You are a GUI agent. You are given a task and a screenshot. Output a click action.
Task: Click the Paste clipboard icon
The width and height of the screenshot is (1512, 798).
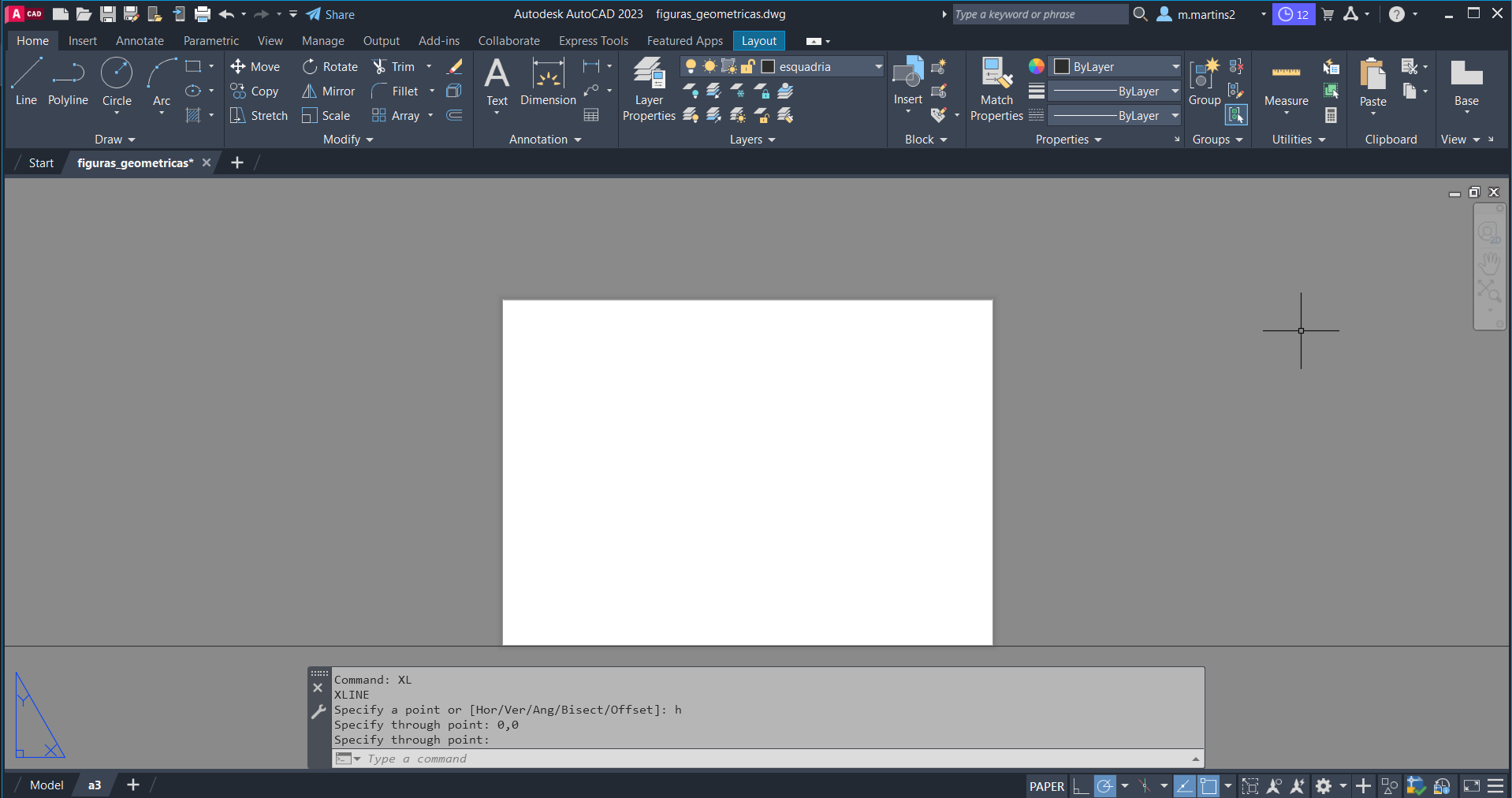click(1372, 75)
